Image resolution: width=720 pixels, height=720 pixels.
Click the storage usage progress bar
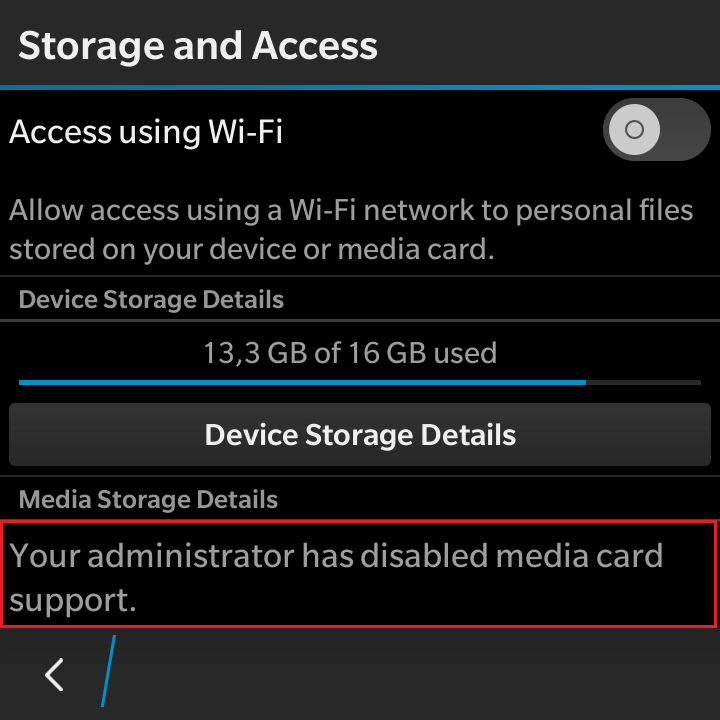point(360,382)
